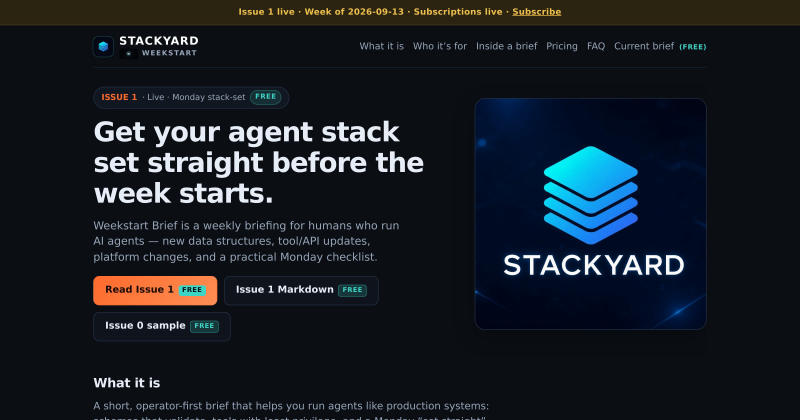Open the Pricing nav link

click(x=562, y=46)
